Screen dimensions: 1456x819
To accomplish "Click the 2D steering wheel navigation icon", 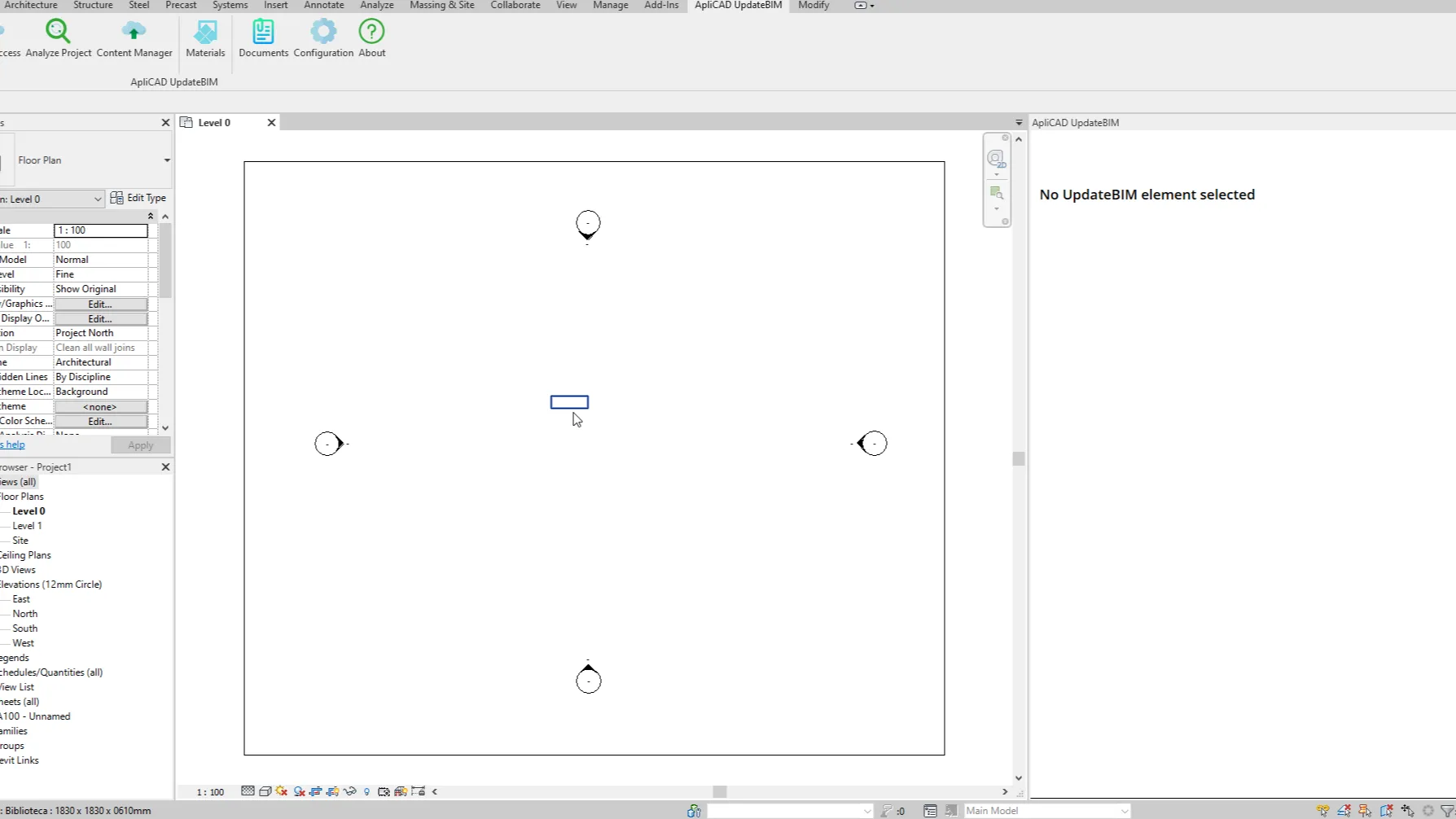I will [995, 159].
